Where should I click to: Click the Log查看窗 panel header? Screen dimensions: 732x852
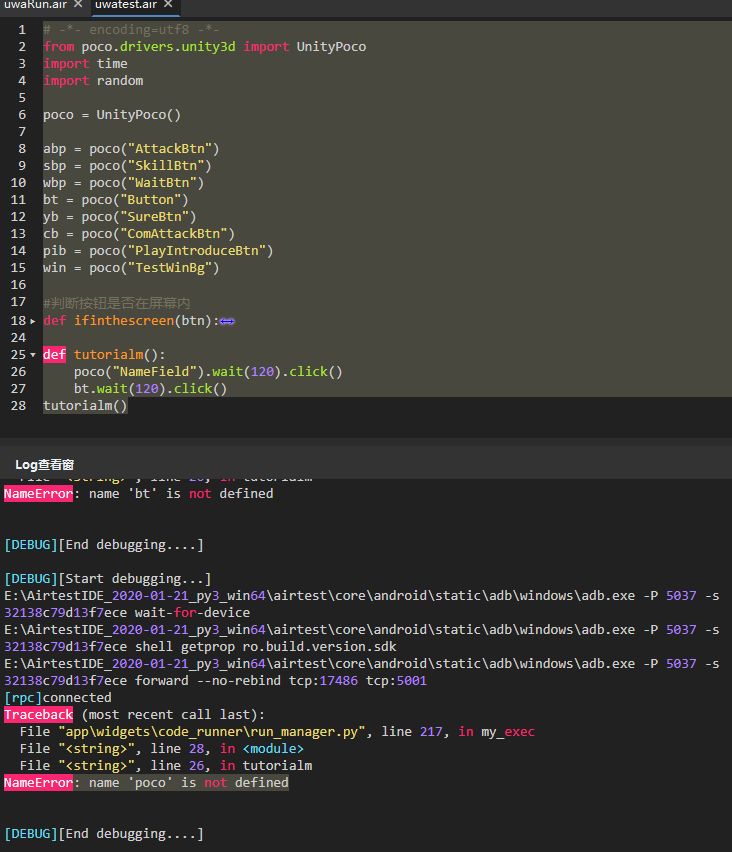click(x=45, y=465)
